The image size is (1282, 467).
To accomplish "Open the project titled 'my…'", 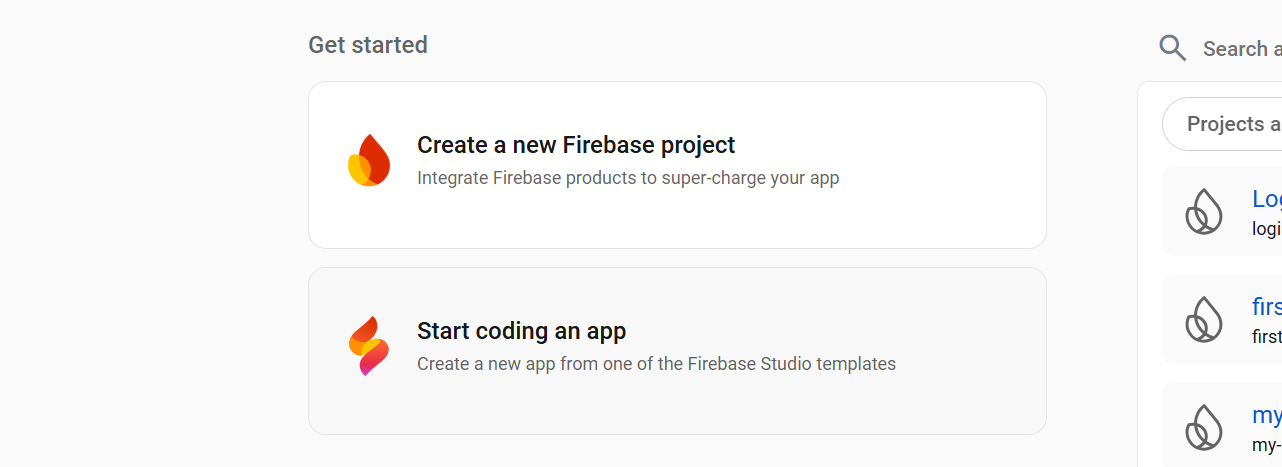I will pos(1266,415).
